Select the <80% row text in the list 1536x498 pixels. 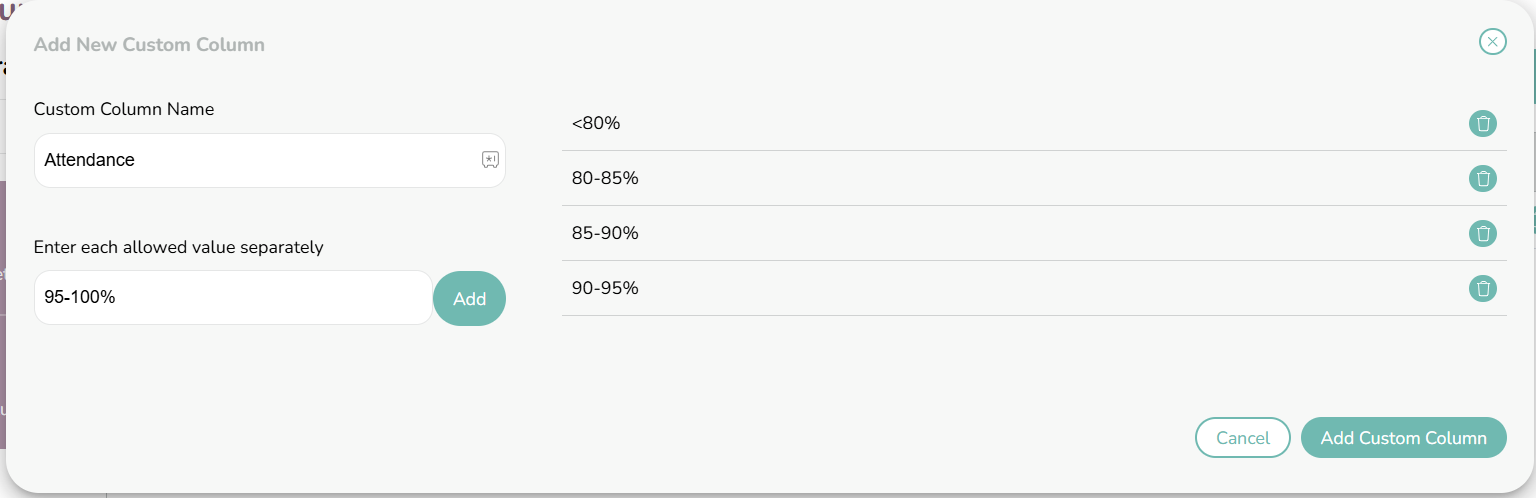click(x=596, y=123)
